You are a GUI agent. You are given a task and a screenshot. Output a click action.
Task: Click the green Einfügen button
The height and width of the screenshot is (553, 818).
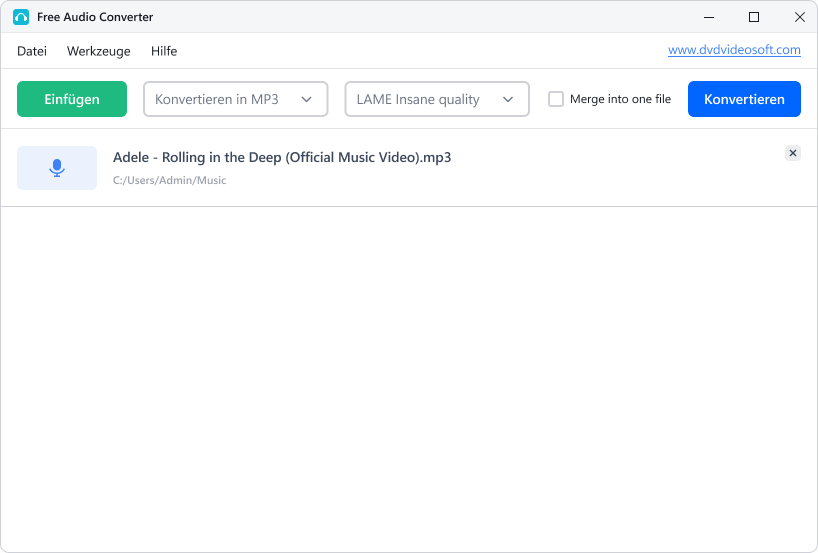click(72, 99)
